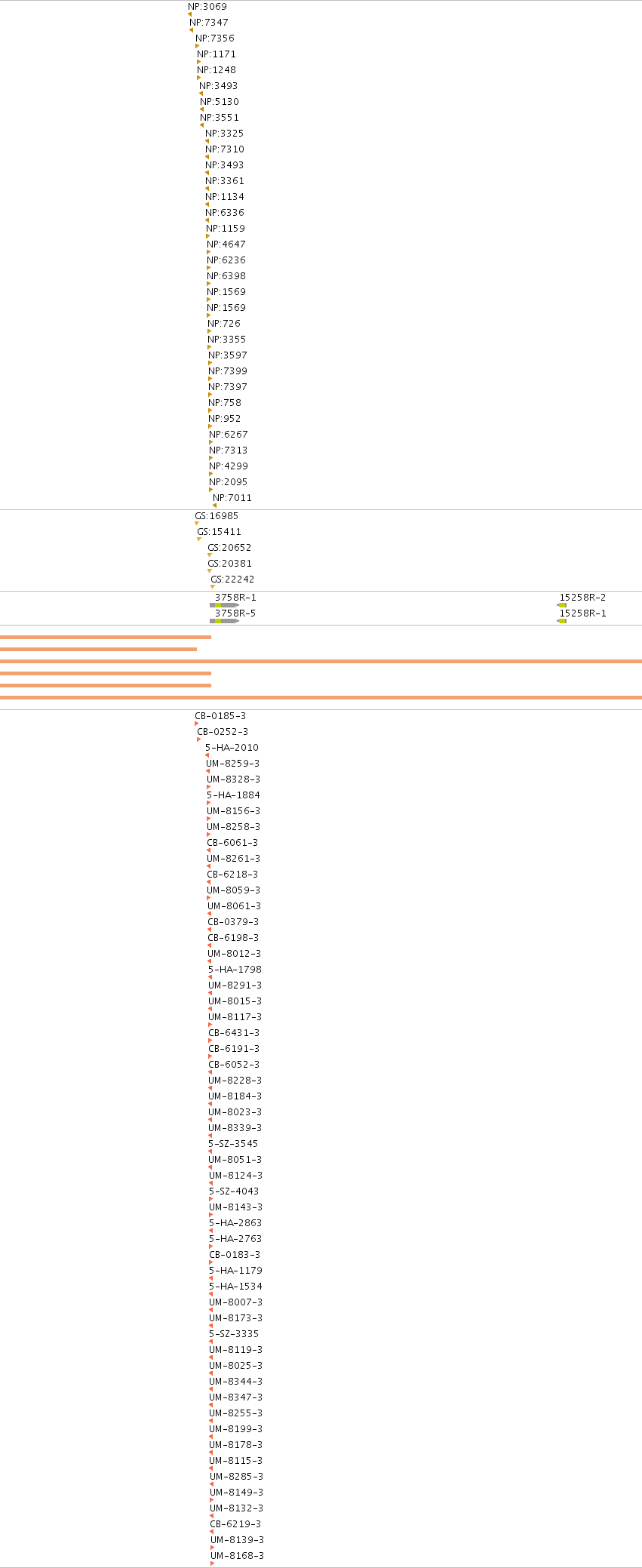Click on NP:4647
The image size is (642, 1568).
226,244
